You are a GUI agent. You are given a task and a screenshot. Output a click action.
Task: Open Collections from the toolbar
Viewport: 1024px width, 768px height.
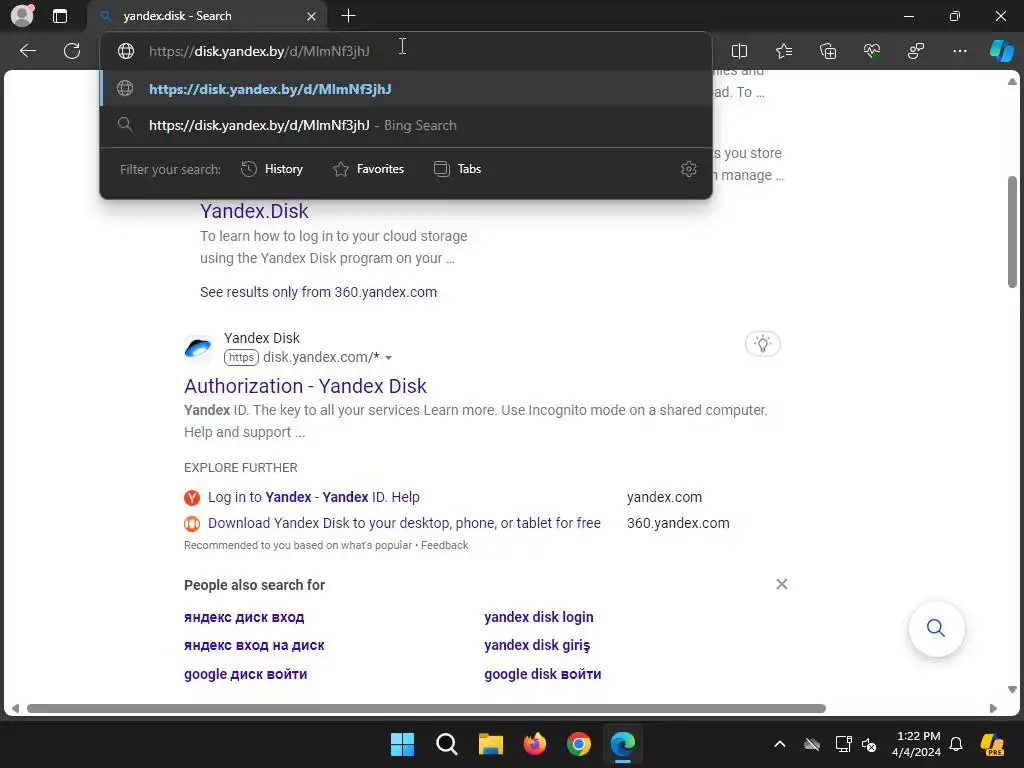click(x=828, y=51)
